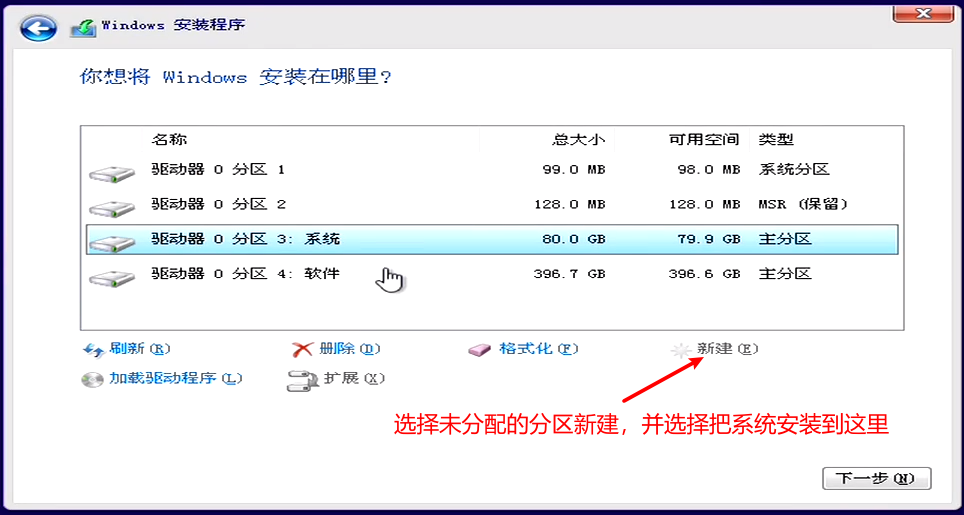Click free space 396.6 GB cell

(x=704, y=274)
